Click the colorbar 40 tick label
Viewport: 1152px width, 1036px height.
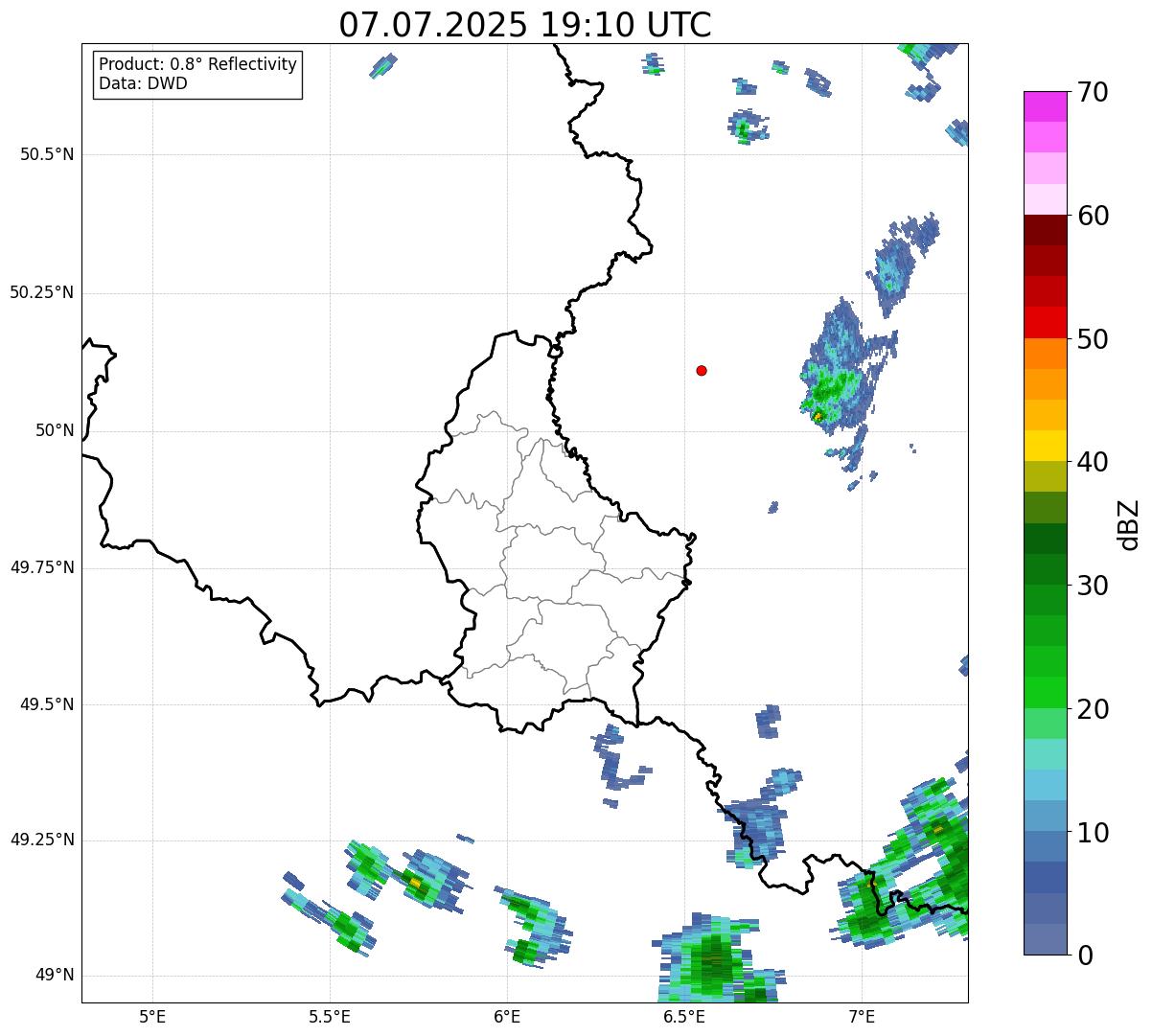point(1093,462)
